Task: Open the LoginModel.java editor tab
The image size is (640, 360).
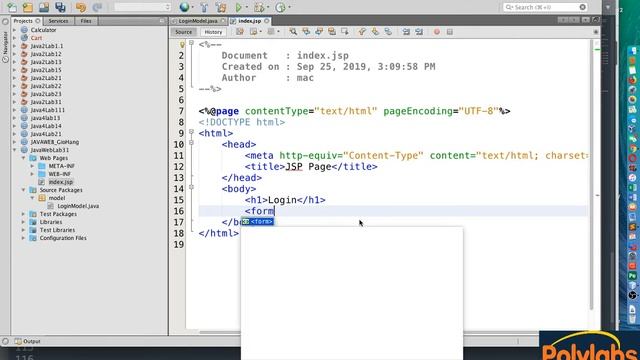Action: 198,21
